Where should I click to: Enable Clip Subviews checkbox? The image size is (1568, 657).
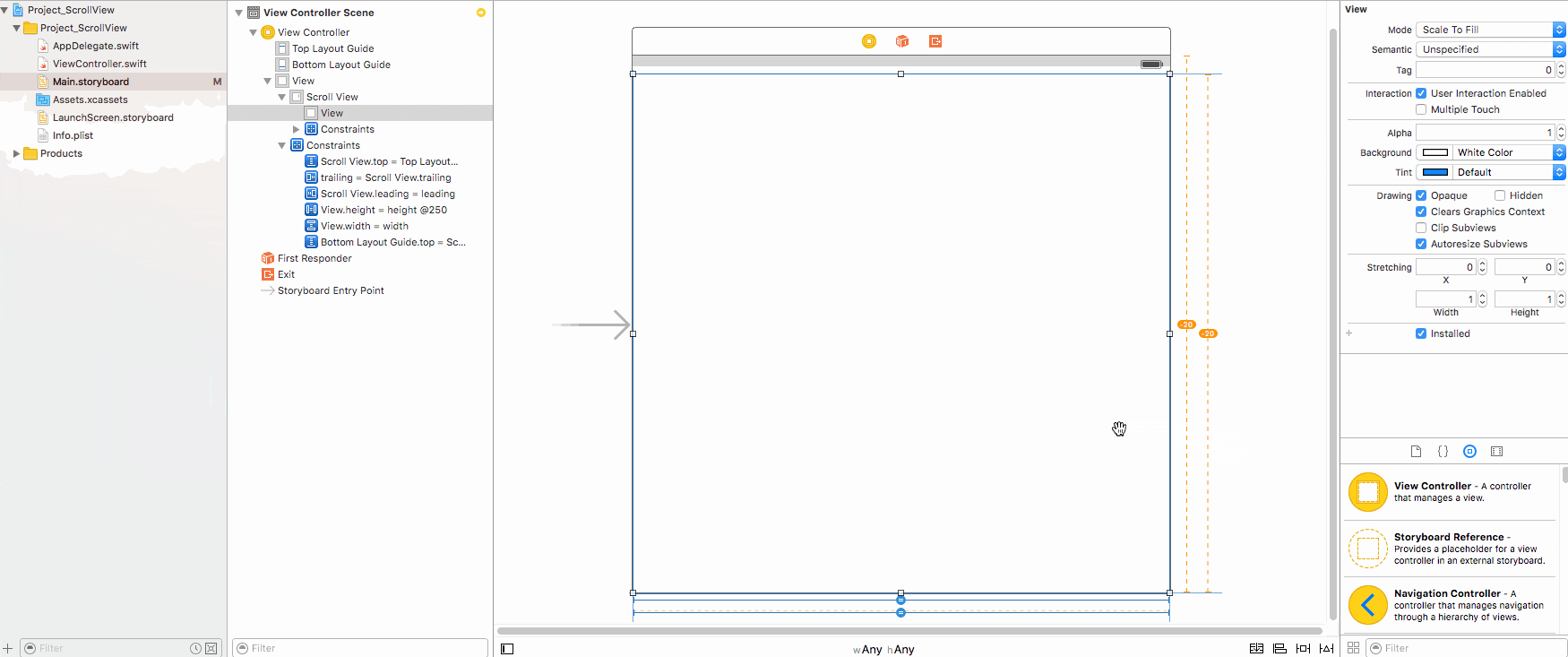tap(1421, 228)
